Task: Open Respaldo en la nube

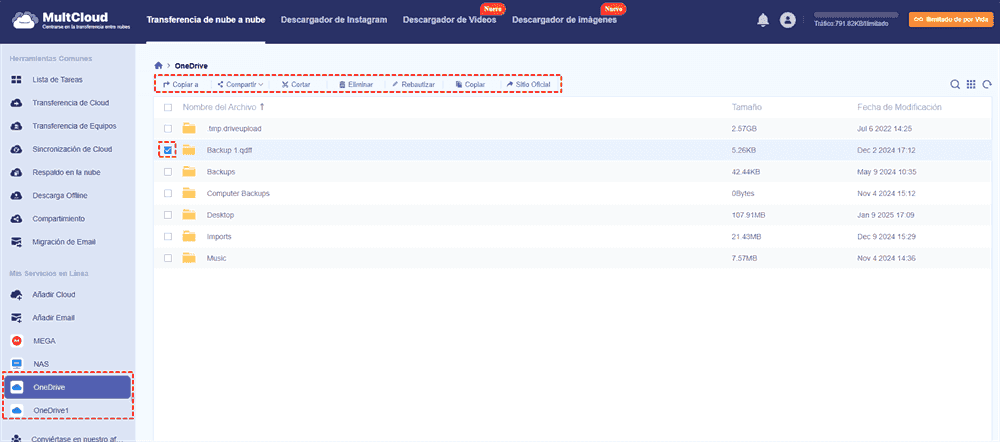Action: [x=68, y=172]
